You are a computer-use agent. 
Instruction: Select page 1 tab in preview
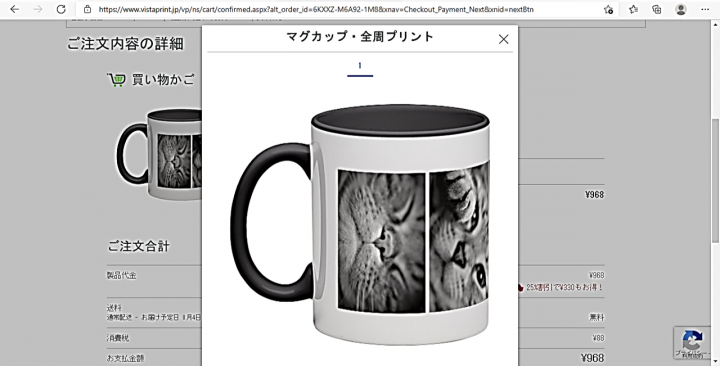tap(360, 67)
